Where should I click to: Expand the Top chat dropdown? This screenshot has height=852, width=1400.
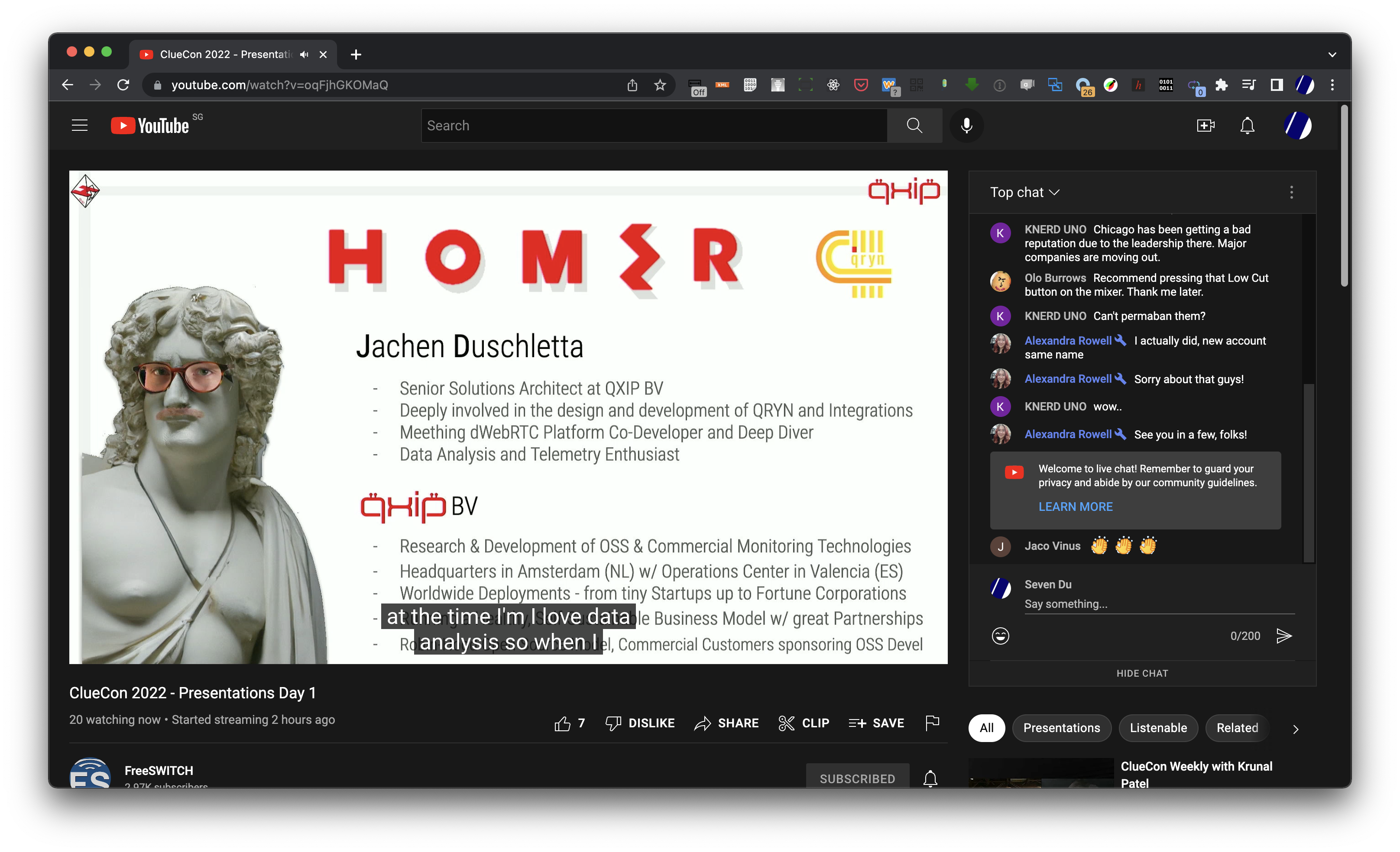1024,192
